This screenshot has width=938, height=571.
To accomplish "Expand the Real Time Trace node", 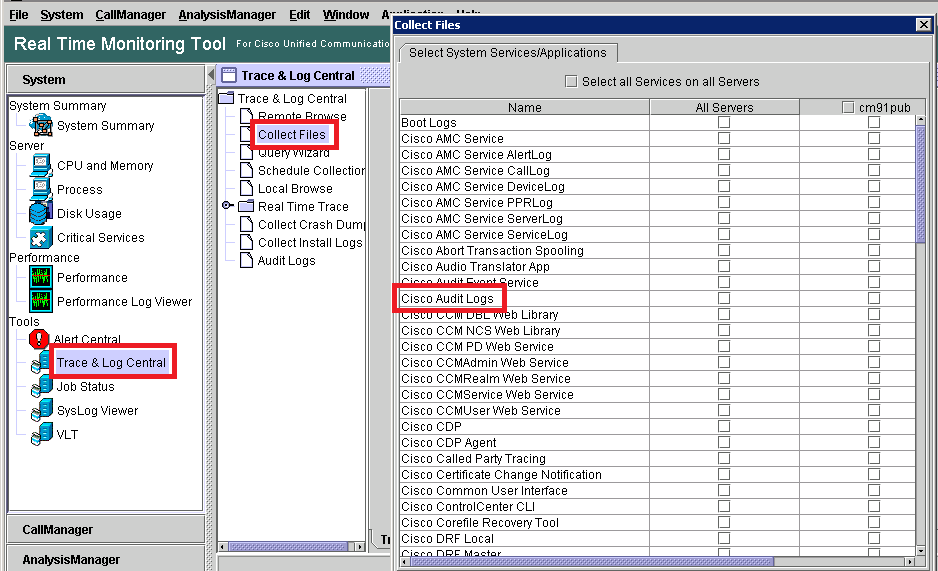I will [x=227, y=205].
